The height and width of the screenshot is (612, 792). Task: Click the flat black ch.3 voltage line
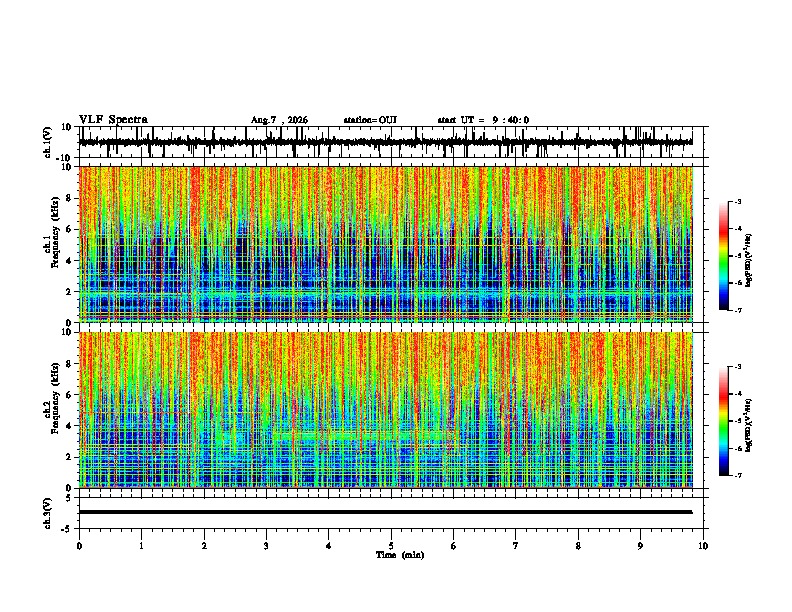[x=385, y=512]
